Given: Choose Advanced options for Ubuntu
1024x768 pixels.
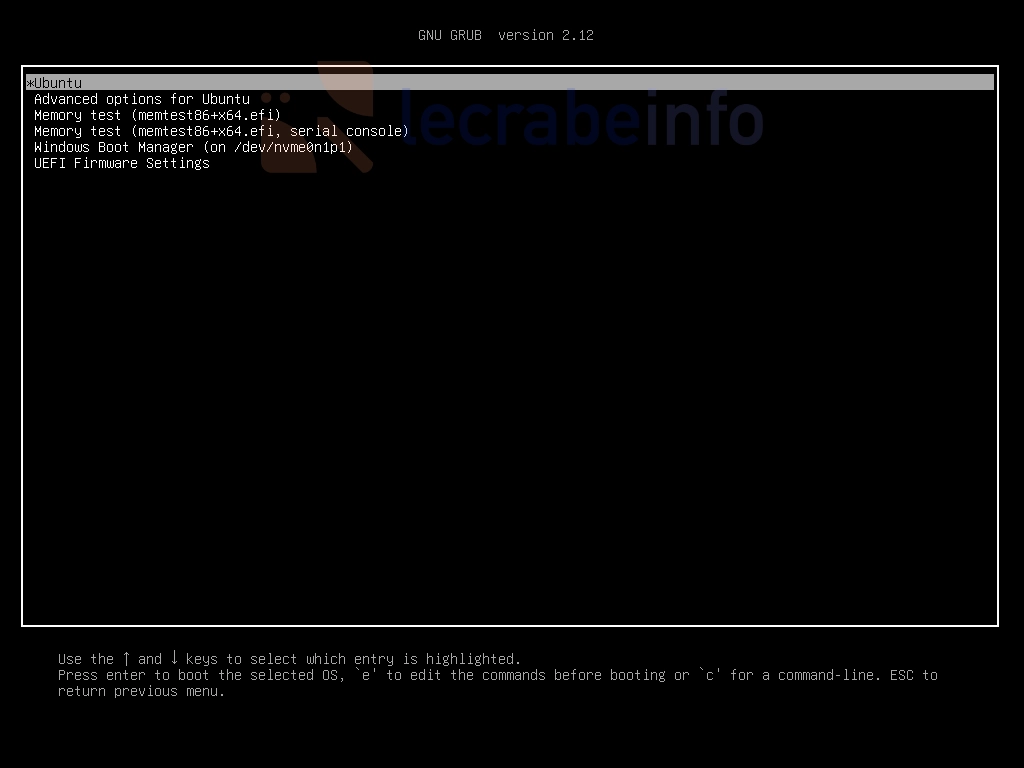Looking at the screenshot, I should [x=142, y=99].
